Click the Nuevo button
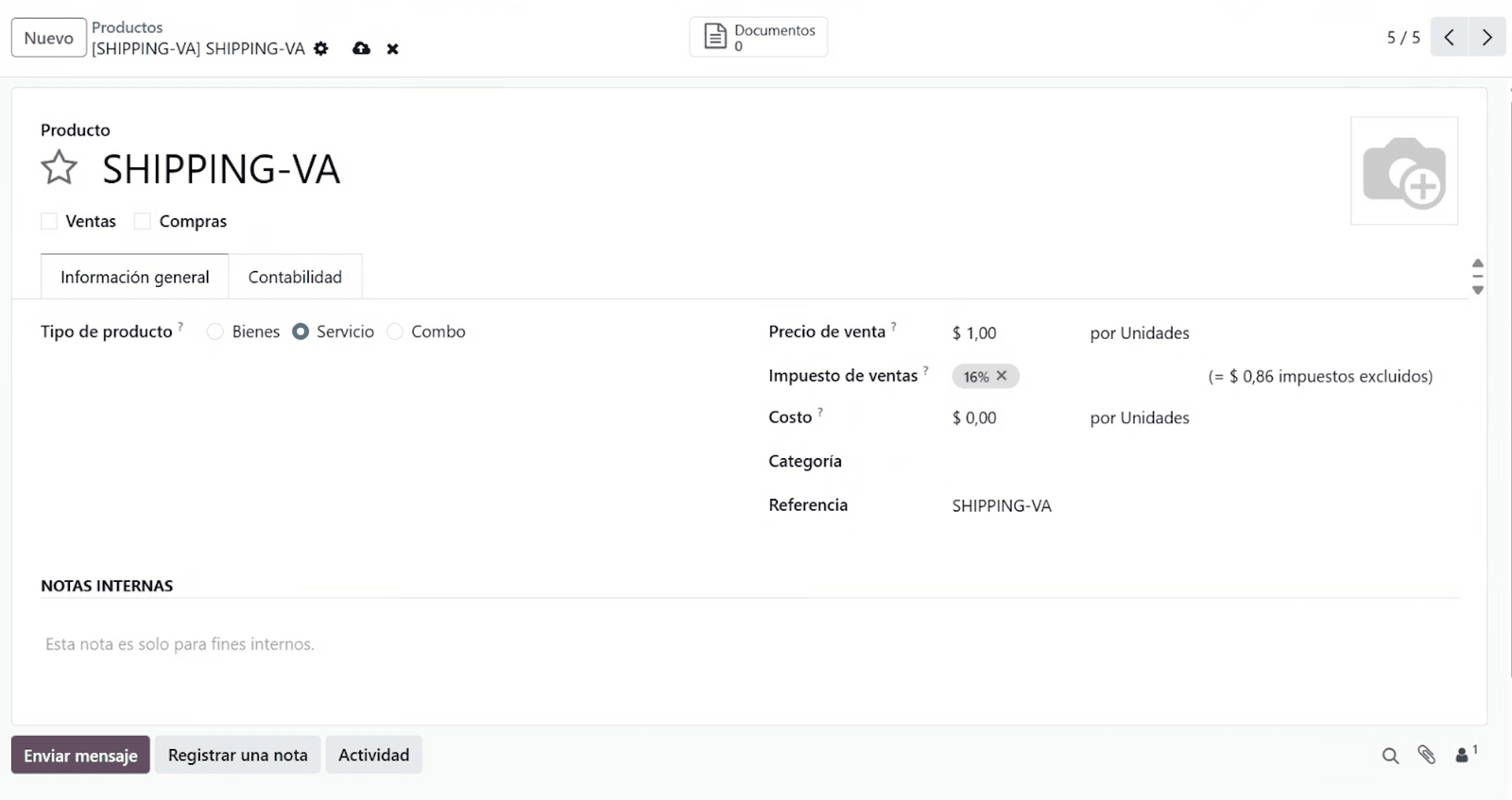 click(x=49, y=38)
